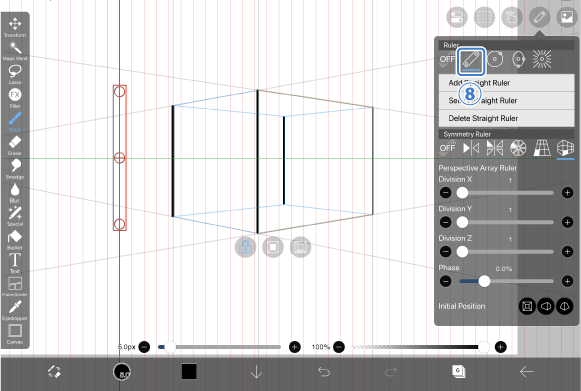Open the black color swatch
581x391 pixels.
(x=189, y=371)
